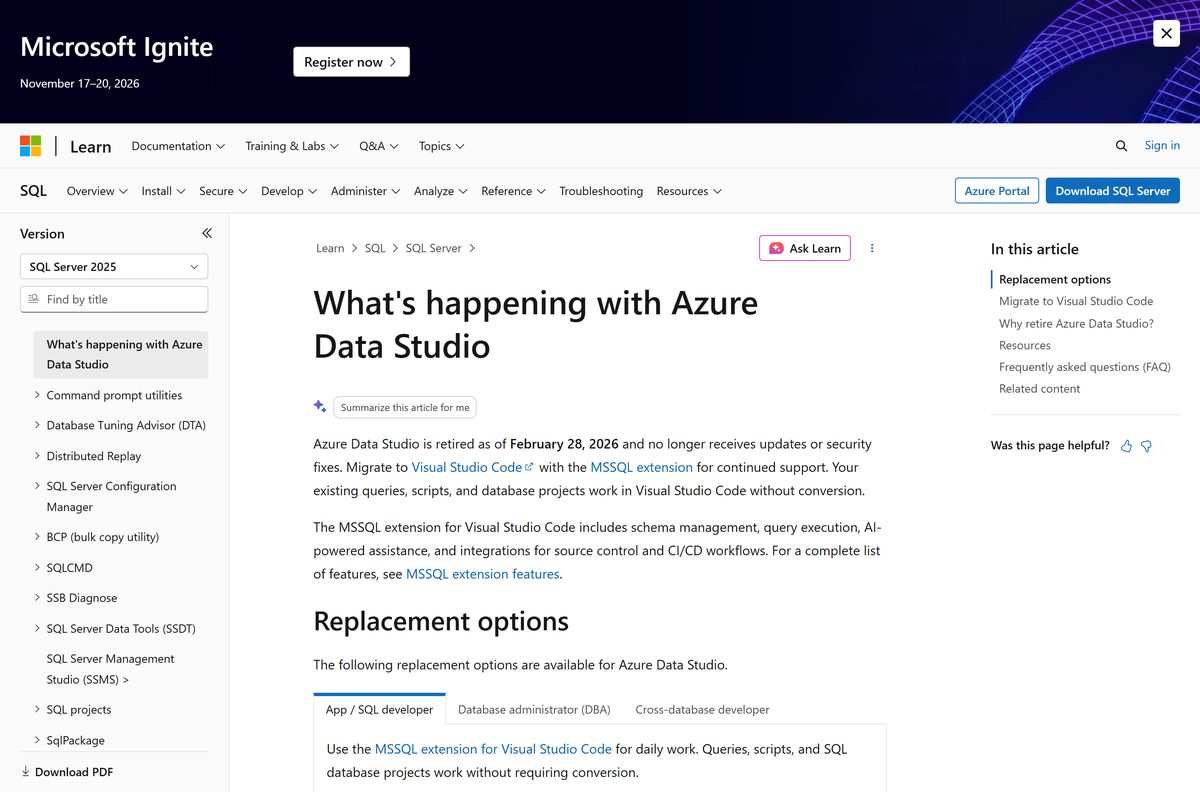
Task: Expand SQL projects tree node
Action: coord(37,710)
